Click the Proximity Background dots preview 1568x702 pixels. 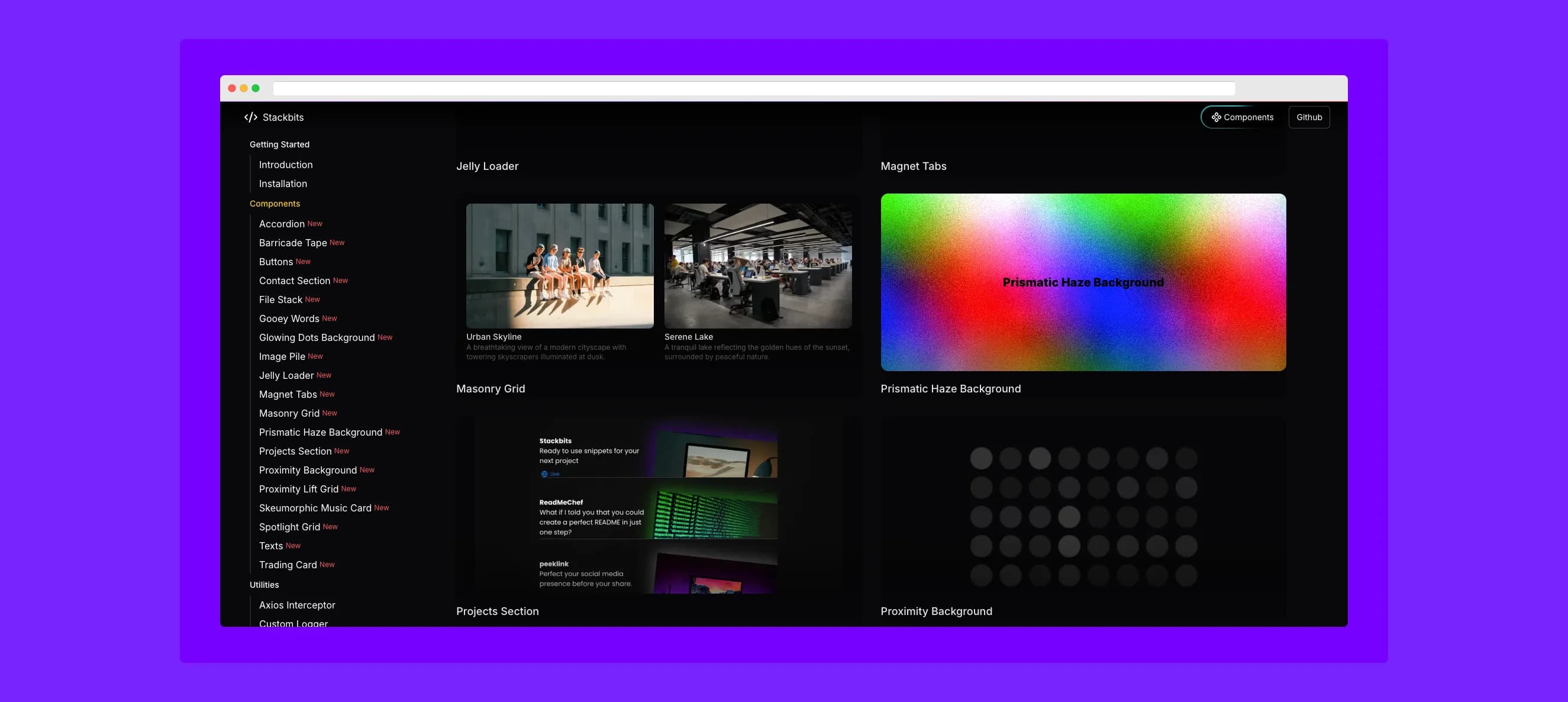point(1083,516)
